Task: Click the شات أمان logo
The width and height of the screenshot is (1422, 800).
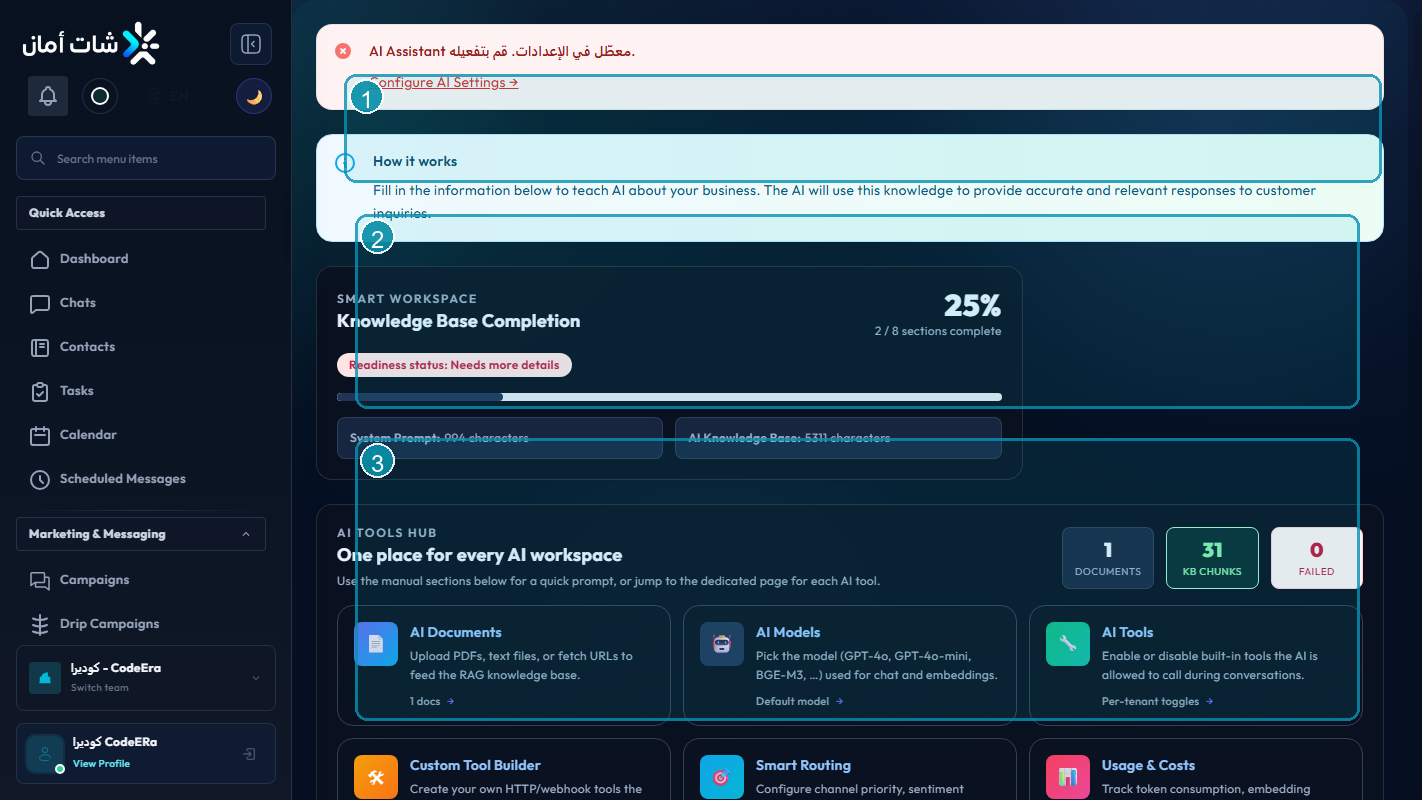Action: tap(90, 44)
